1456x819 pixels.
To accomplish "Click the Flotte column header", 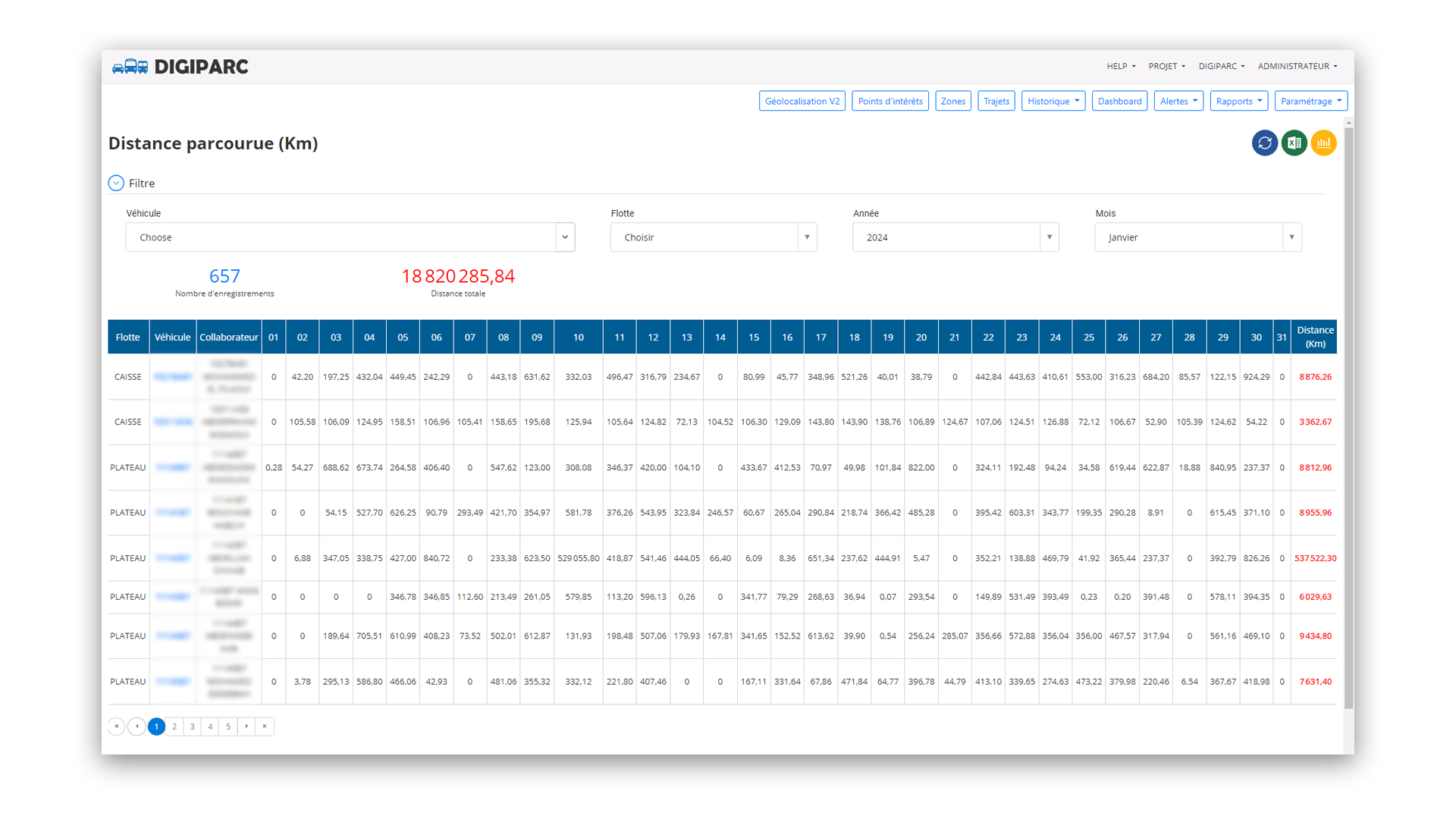I will (x=128, y=337).
